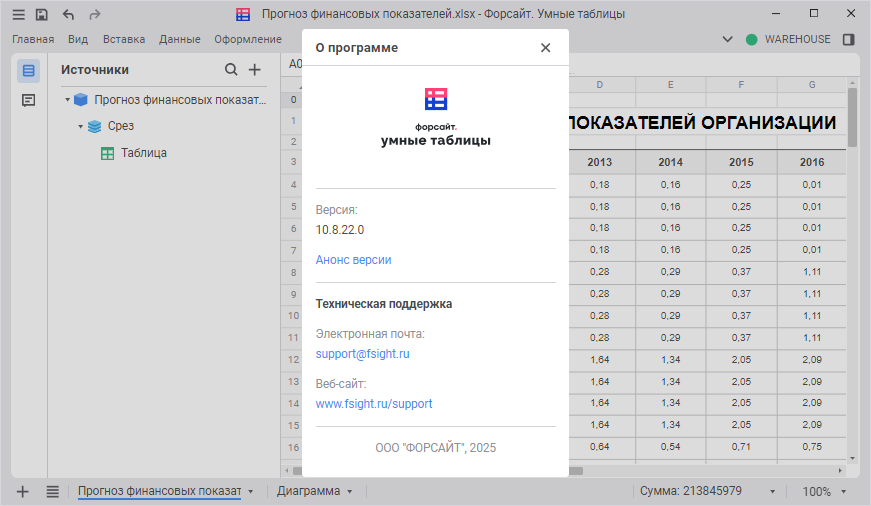The height and width of the screenshot is (506, 871).
Task: Switch to Прогноз финансовых показат sheet
Action: 159,491
